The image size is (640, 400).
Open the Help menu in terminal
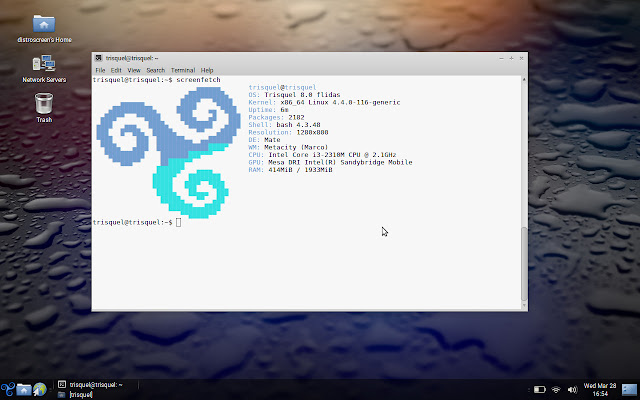tap(207, 70)
